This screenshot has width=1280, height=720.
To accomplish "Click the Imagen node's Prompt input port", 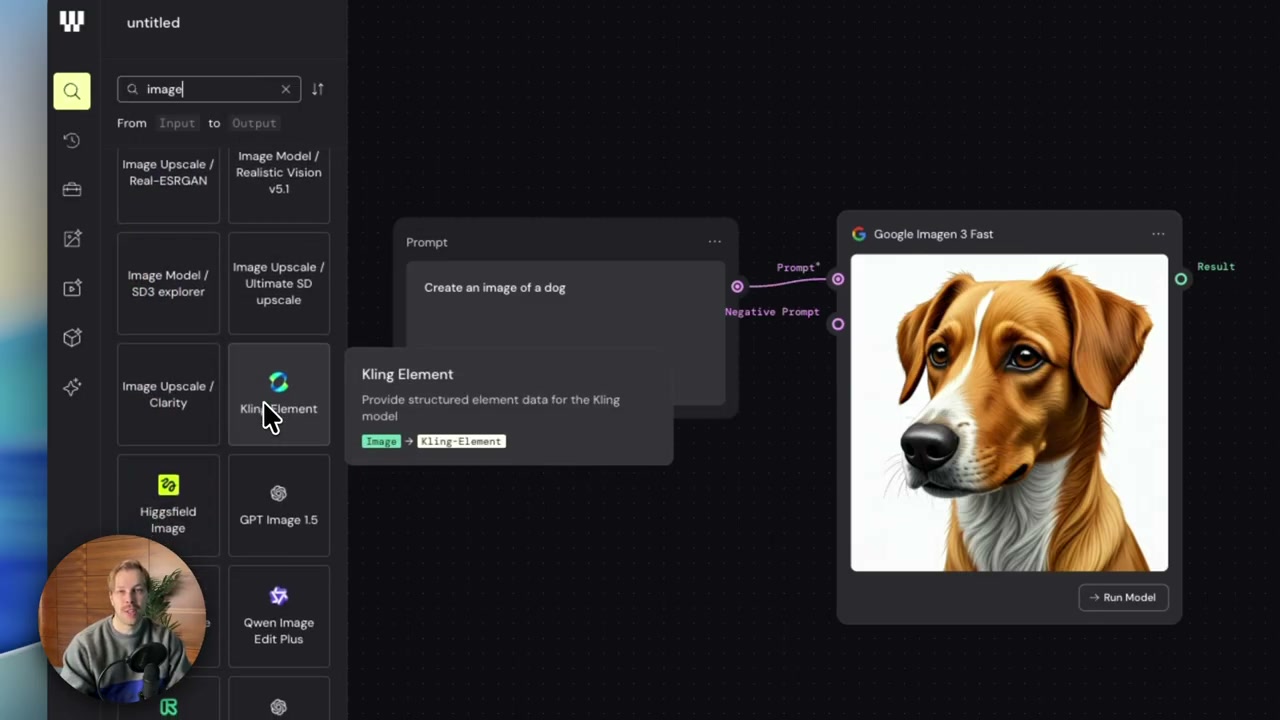I will coord(838,279).
